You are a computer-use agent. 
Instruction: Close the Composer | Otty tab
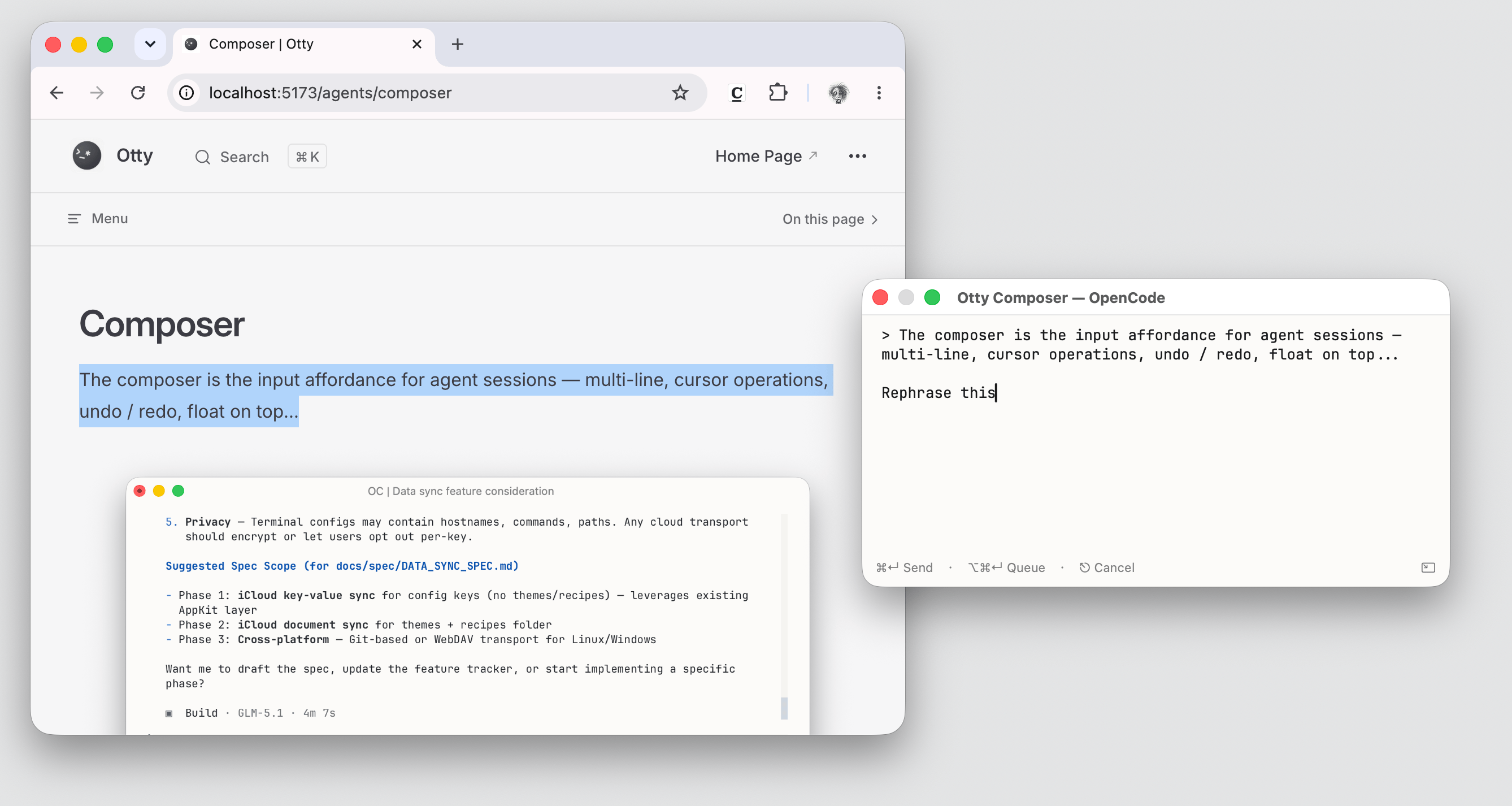[x=417, y=44]
